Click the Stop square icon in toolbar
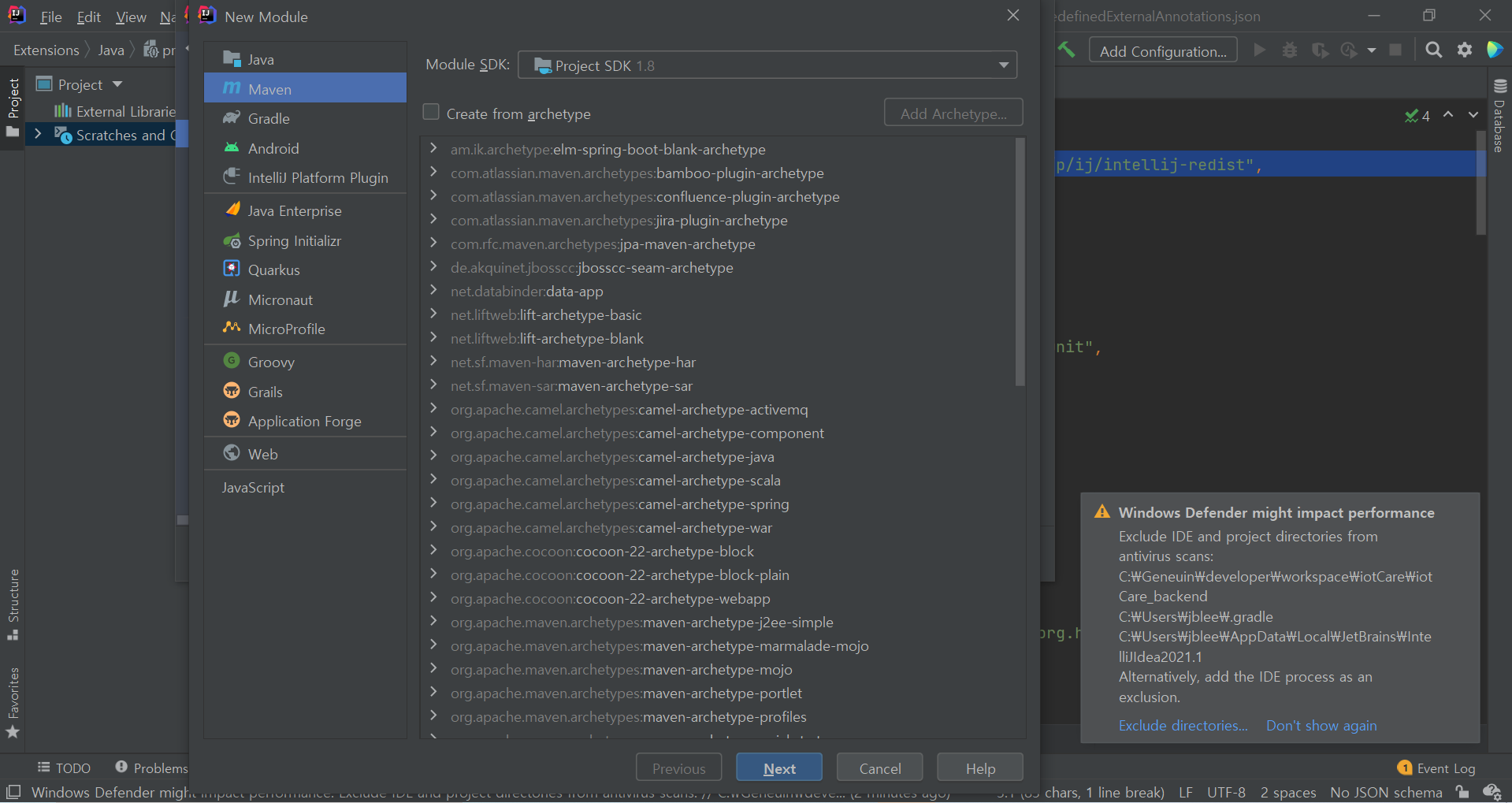Viewport: 1512px width, 803px height. pos(1395,50)
